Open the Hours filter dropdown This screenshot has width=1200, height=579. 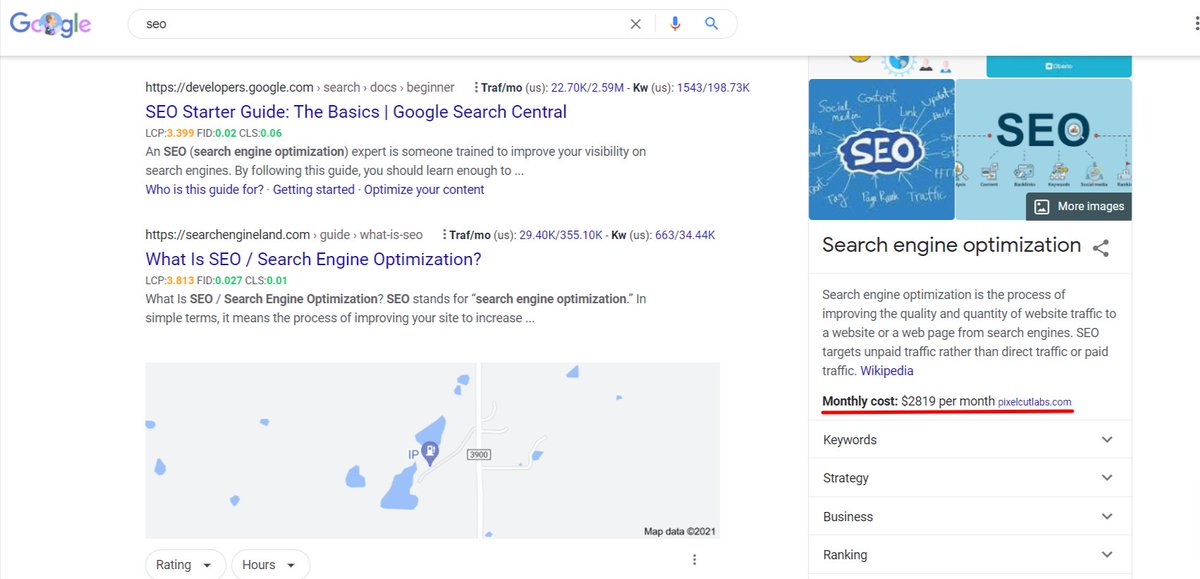(x=269, y=564)
